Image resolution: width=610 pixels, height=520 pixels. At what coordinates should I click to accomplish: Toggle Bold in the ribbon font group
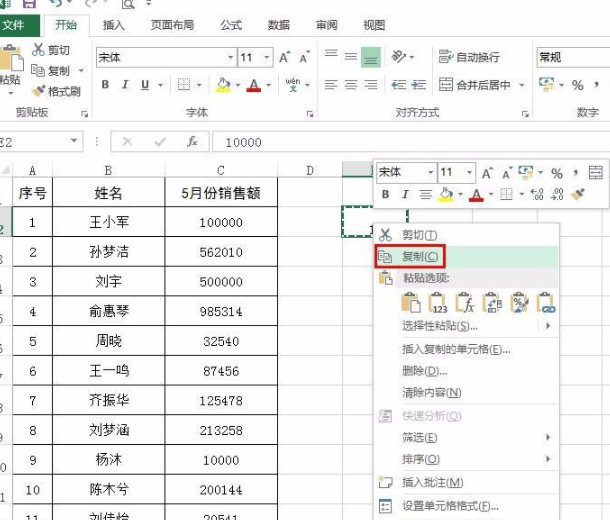(105, 84)
